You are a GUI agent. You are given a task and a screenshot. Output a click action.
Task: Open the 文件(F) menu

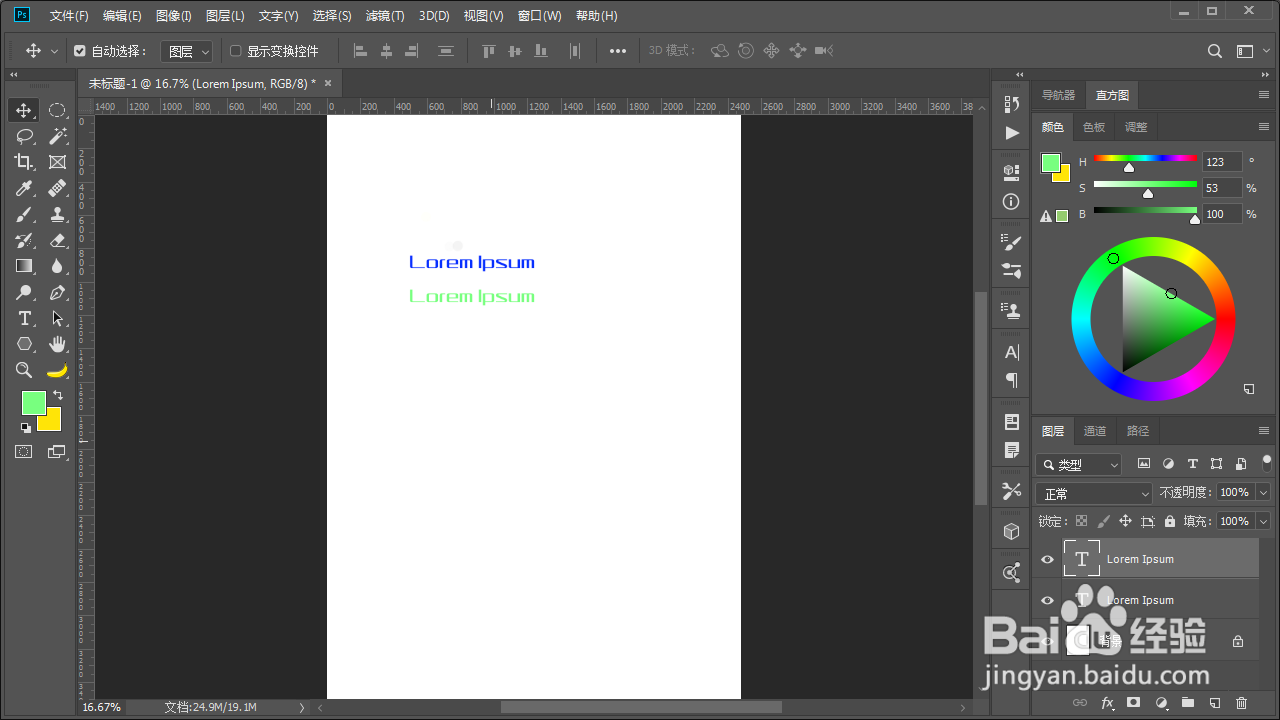pyautogui.click(x=69, y=16)
